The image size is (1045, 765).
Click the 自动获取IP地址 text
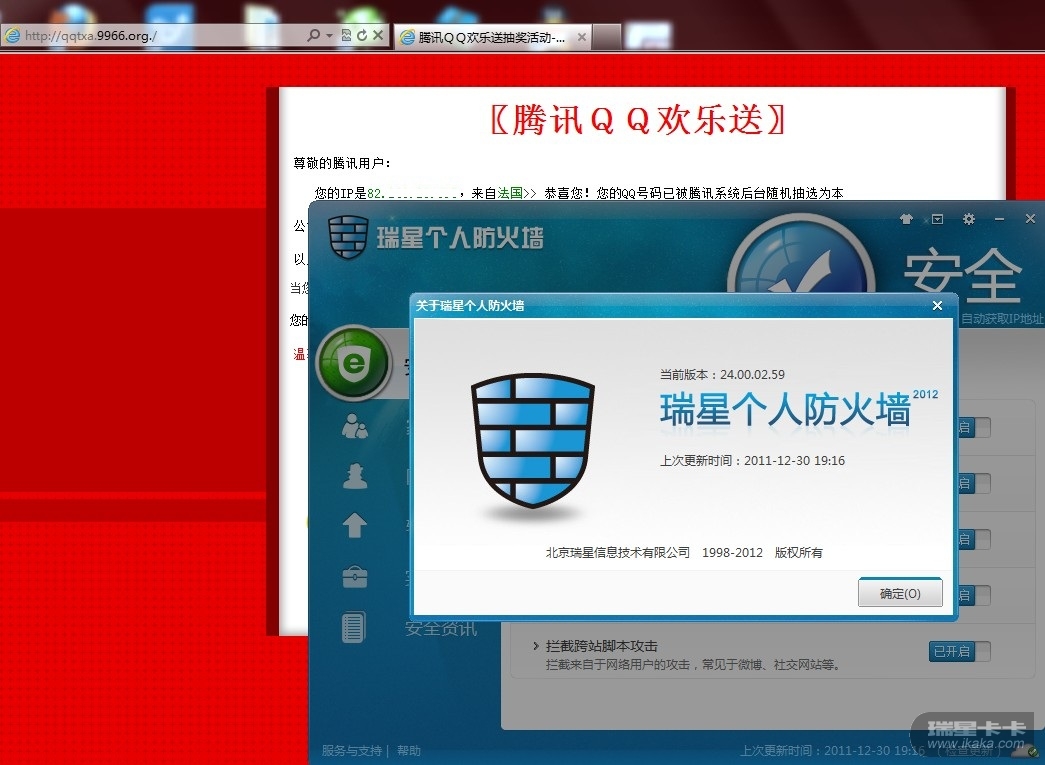click(x=1002, y=319)
